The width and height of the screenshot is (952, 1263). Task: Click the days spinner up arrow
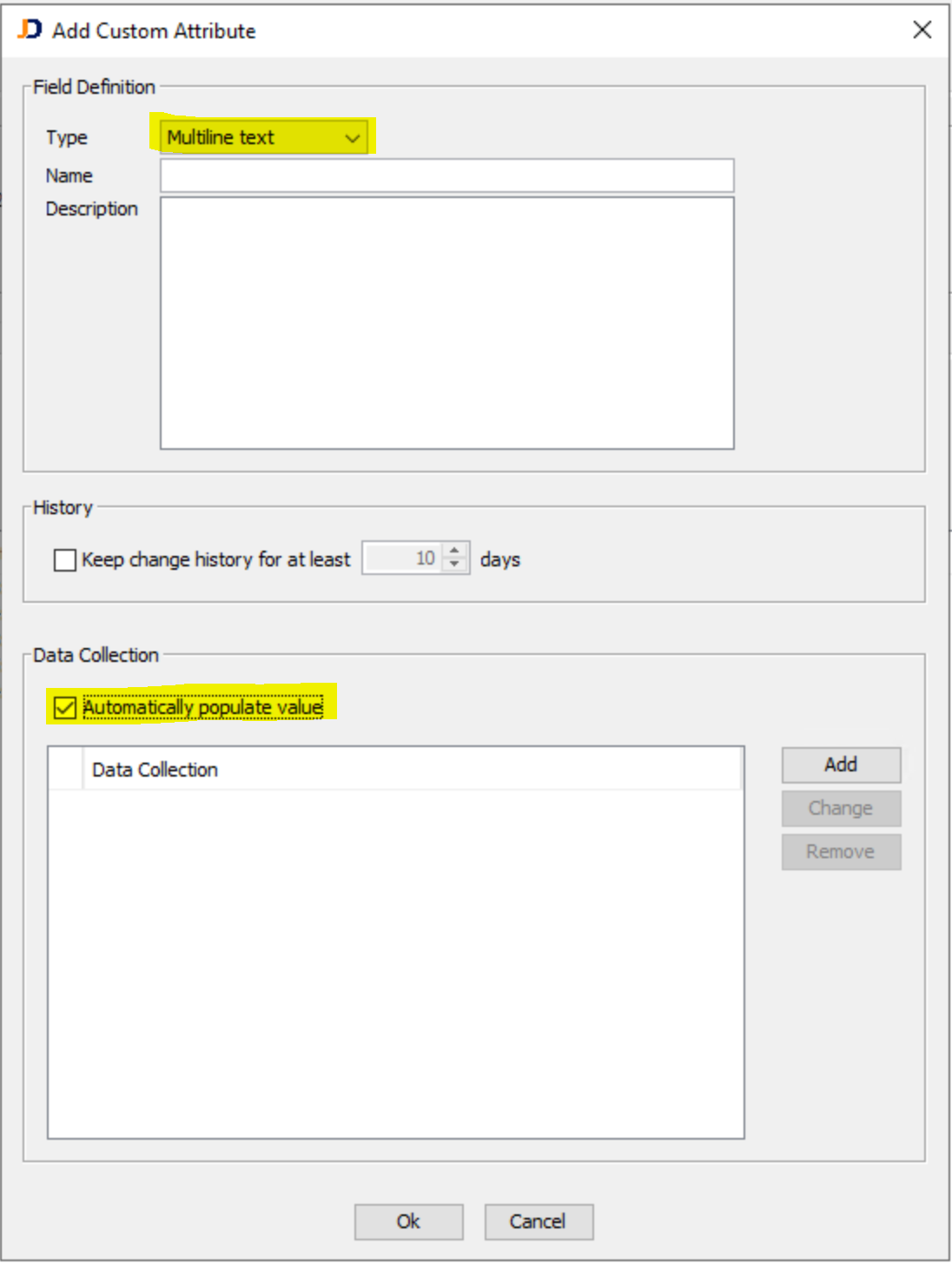(455, 552)
